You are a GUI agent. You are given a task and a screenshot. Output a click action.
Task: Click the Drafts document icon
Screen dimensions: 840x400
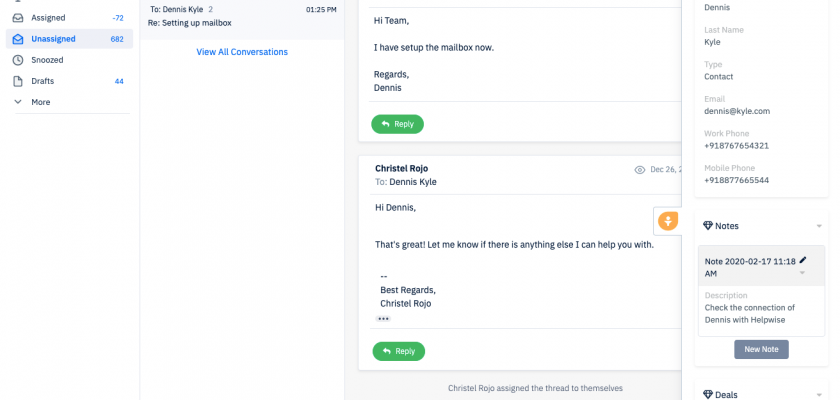pos(18,81)
